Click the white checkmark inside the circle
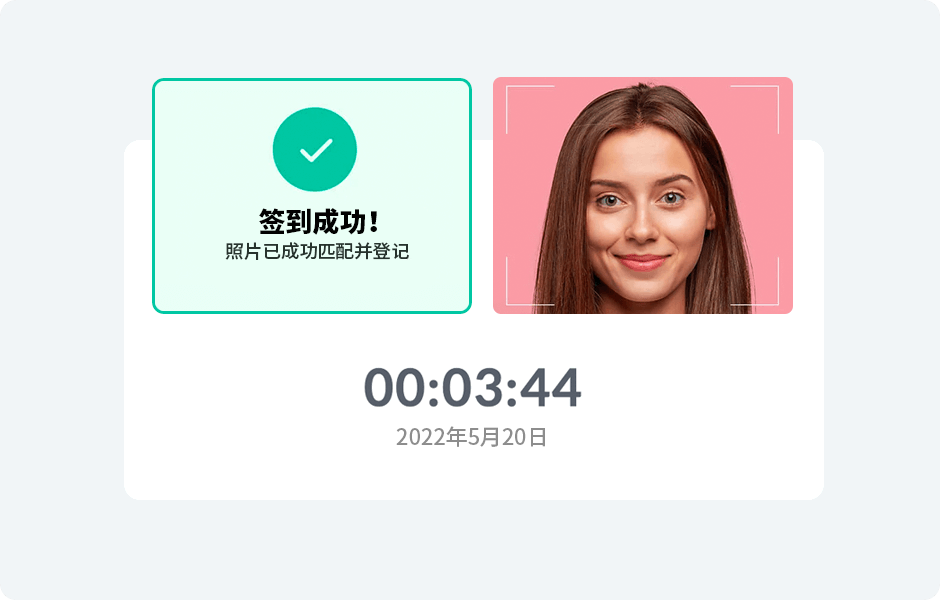The width and height of the screenshot is (940, 600). tap(316, 150)
